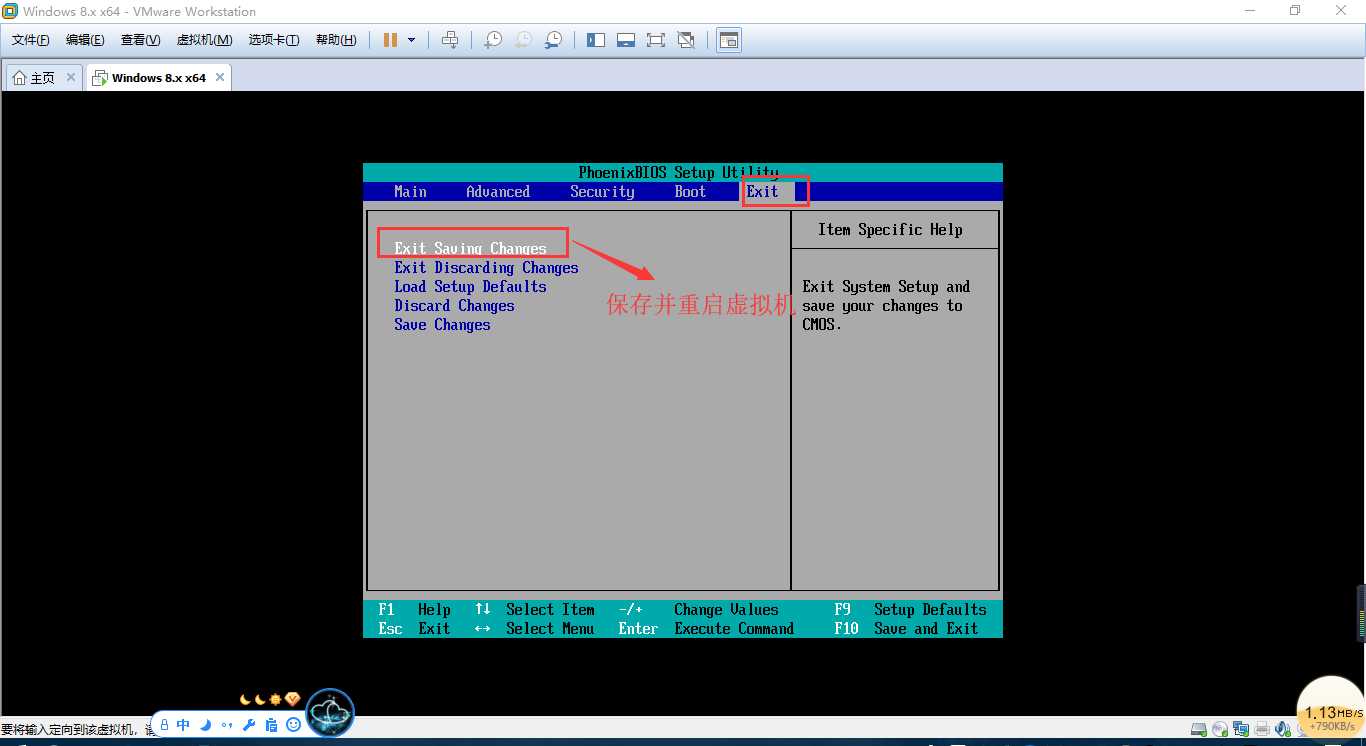1366x746 pixels.
Task: Restore down the VMware Workstation window
Action: (1295, 11)
